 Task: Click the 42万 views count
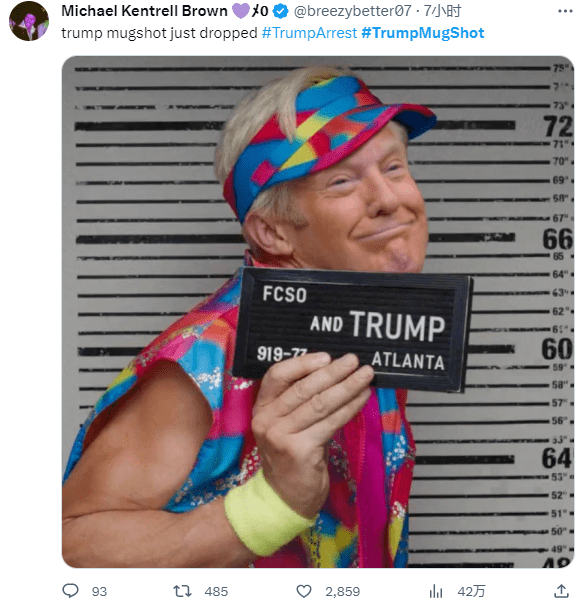[x=471, y=592]
